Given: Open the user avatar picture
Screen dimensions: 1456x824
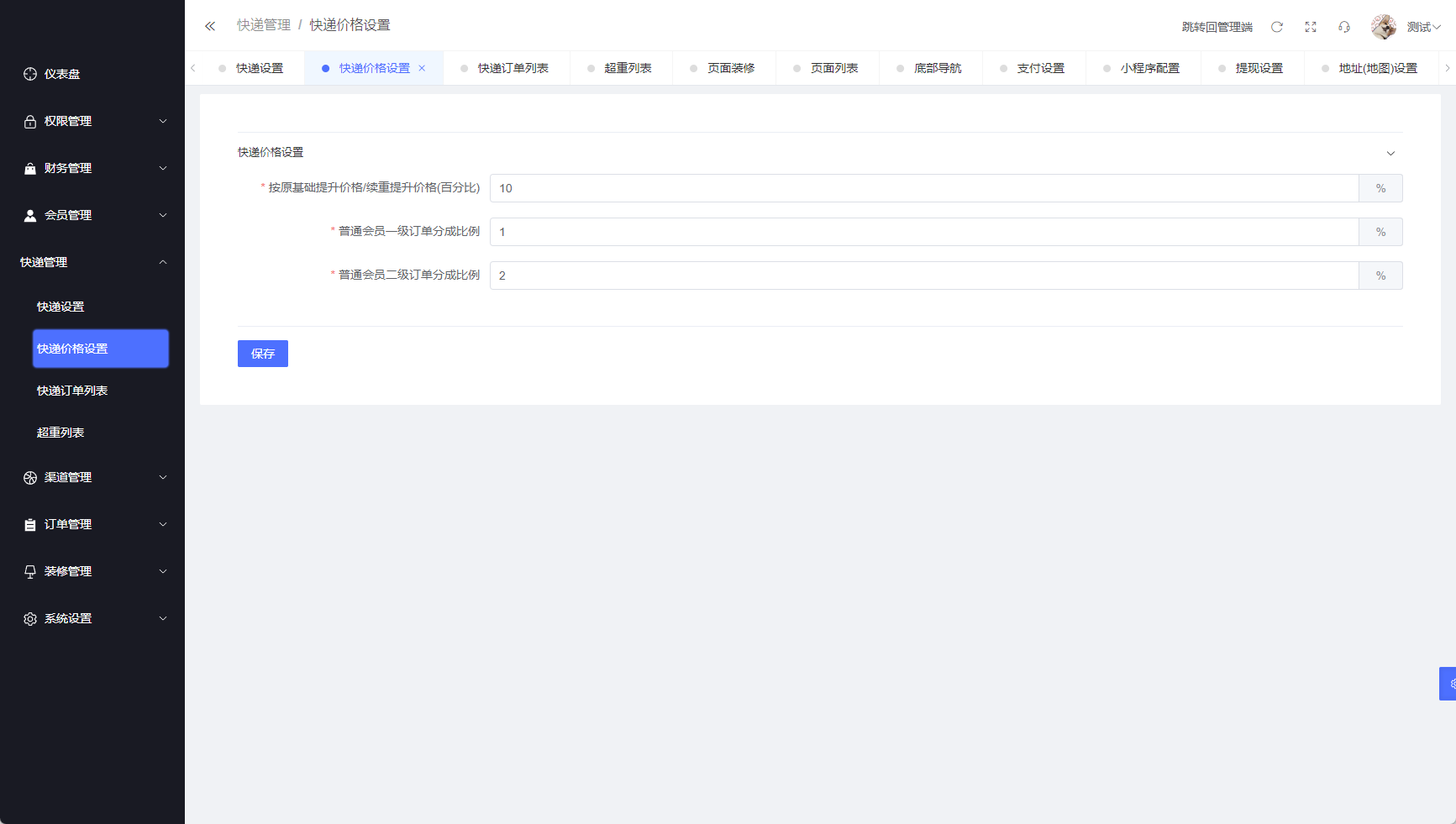Looking at the screenshot, I should (x=1383, y=27).
